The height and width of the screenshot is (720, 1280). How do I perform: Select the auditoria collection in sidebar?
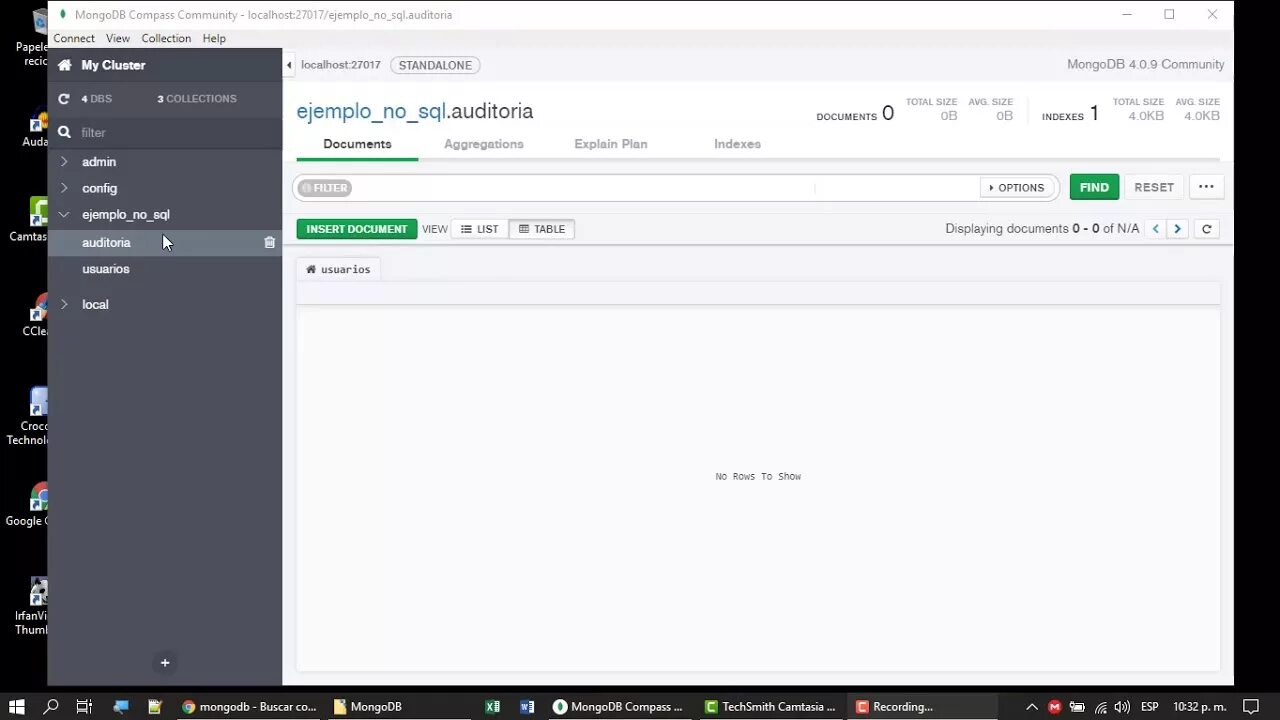[x=165, y=243]
